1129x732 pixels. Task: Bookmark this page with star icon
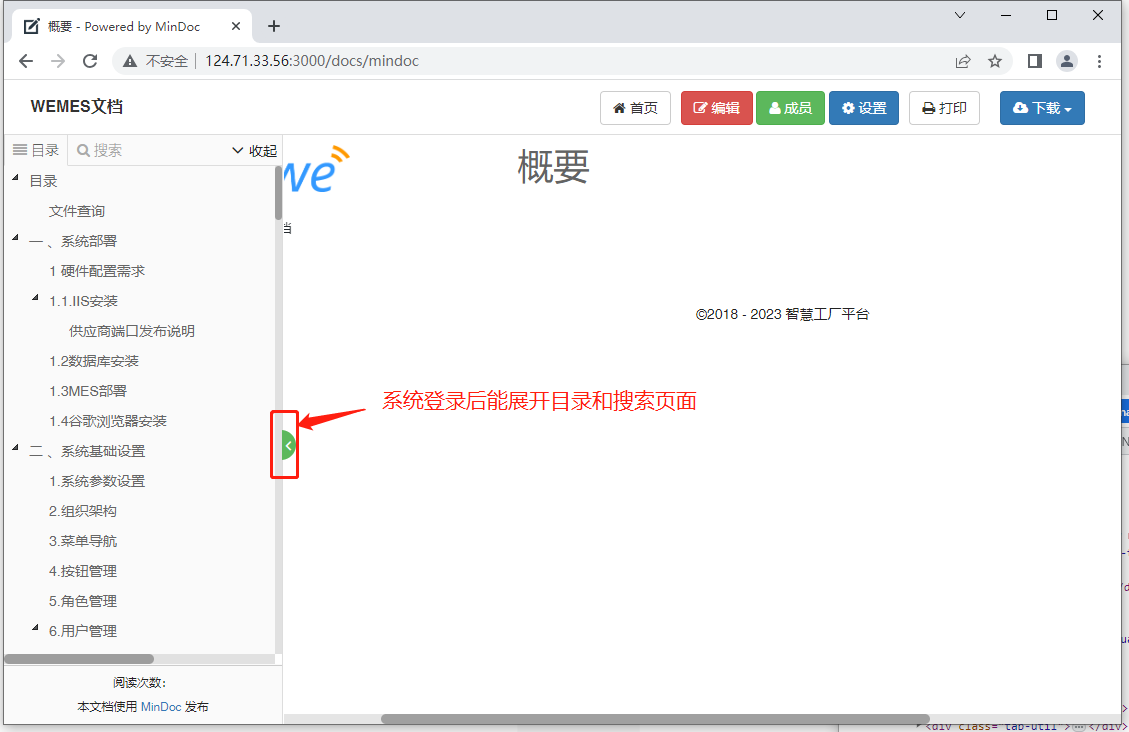click(995, 61)
